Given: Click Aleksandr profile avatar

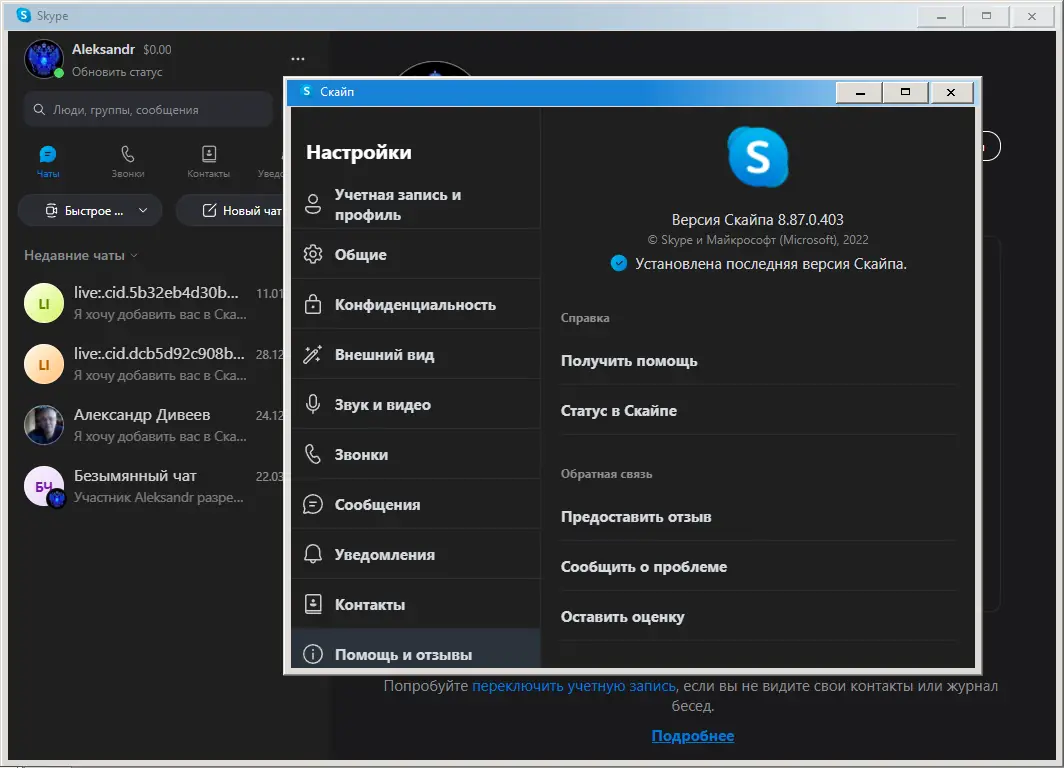Looking at the screenshot, I should [x=44, y=59].
